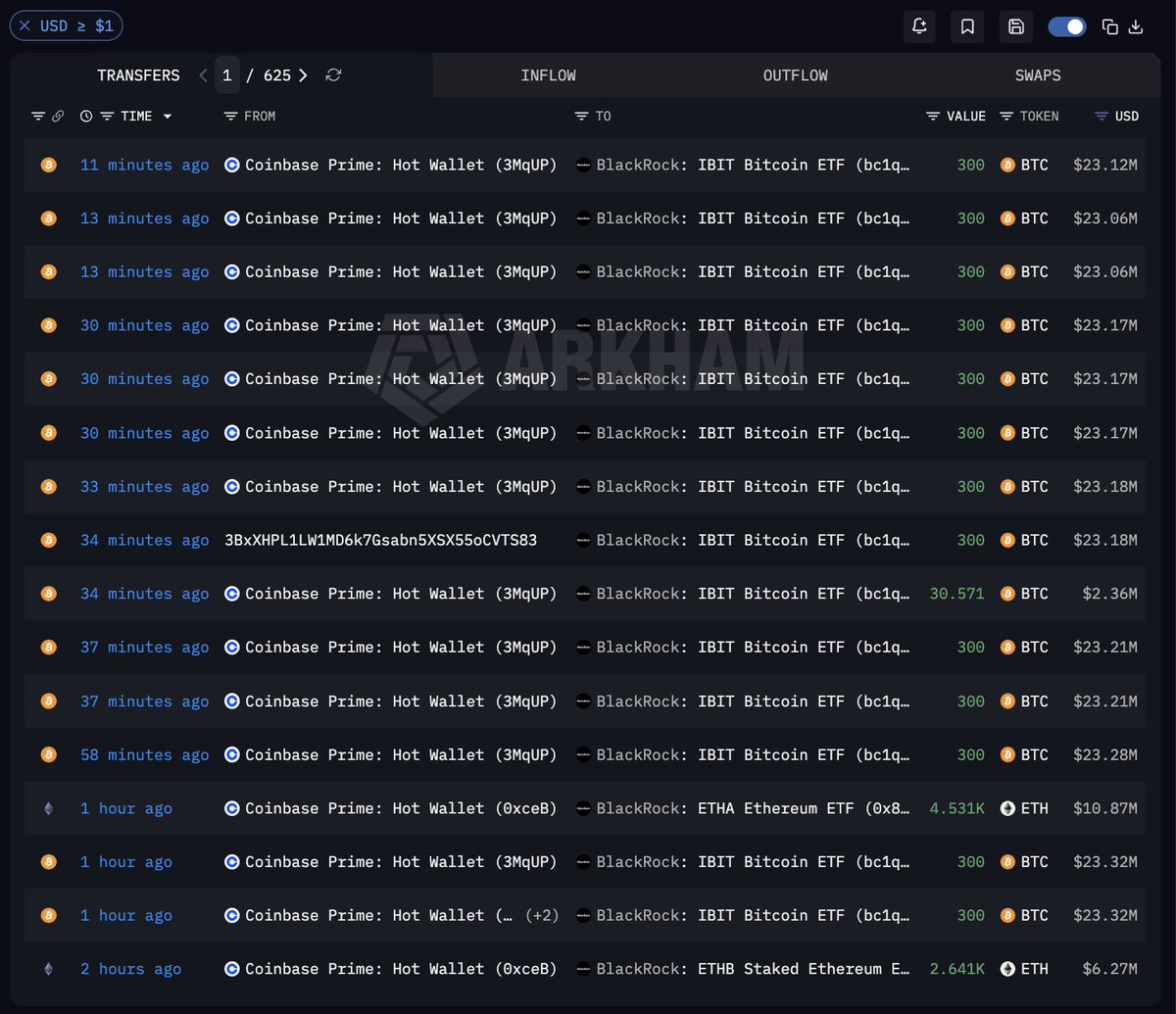Viewport: 1176px width, 1014px height.
Task: Open chain filter beside link icon
Action: click(38, 117)
